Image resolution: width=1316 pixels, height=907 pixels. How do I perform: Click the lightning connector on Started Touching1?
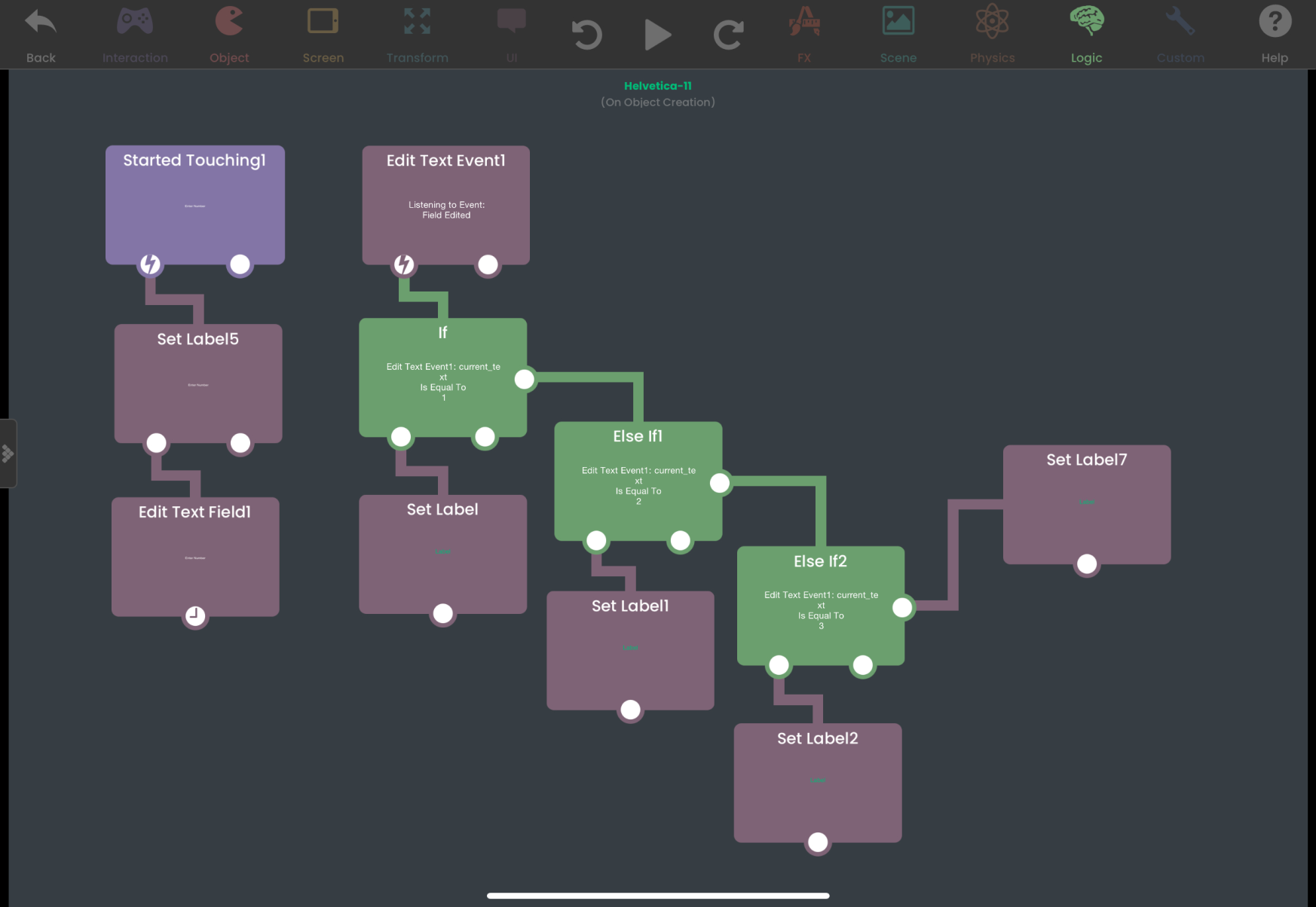(x=151, y=264)
